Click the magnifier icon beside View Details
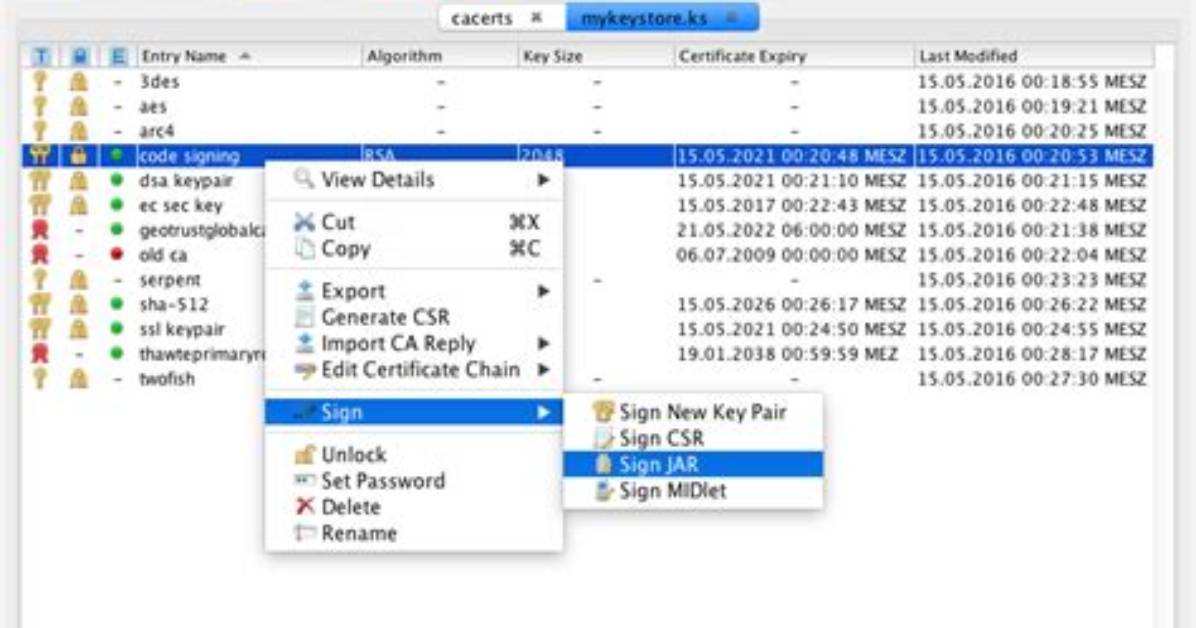This screenshot has width=1196, height=628. [304, 179]
